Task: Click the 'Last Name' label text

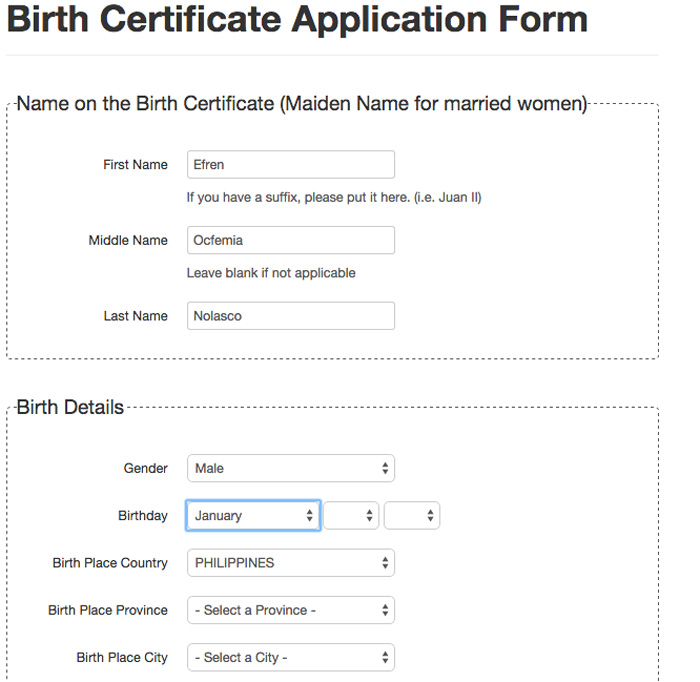Action: (x=135, y=316)
